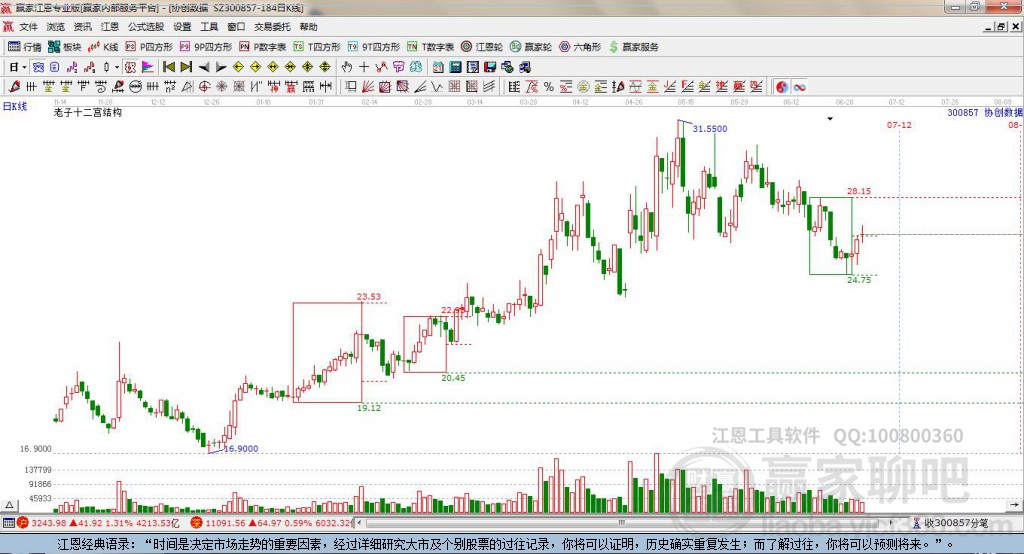Open the 板块 sectors view

[x=64, y=46]
